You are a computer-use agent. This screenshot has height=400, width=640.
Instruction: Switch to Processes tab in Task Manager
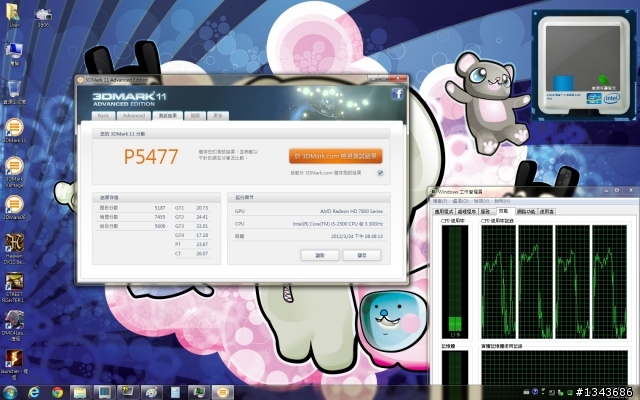tap(467, 211)
